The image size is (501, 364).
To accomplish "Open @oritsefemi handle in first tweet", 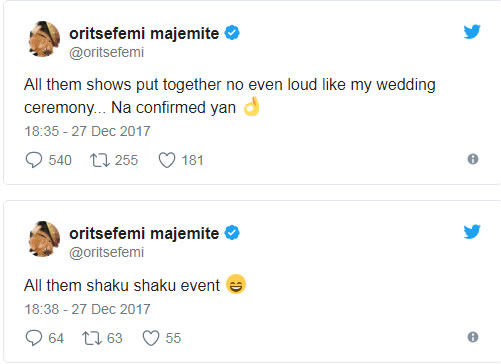I will click(106, 52).
